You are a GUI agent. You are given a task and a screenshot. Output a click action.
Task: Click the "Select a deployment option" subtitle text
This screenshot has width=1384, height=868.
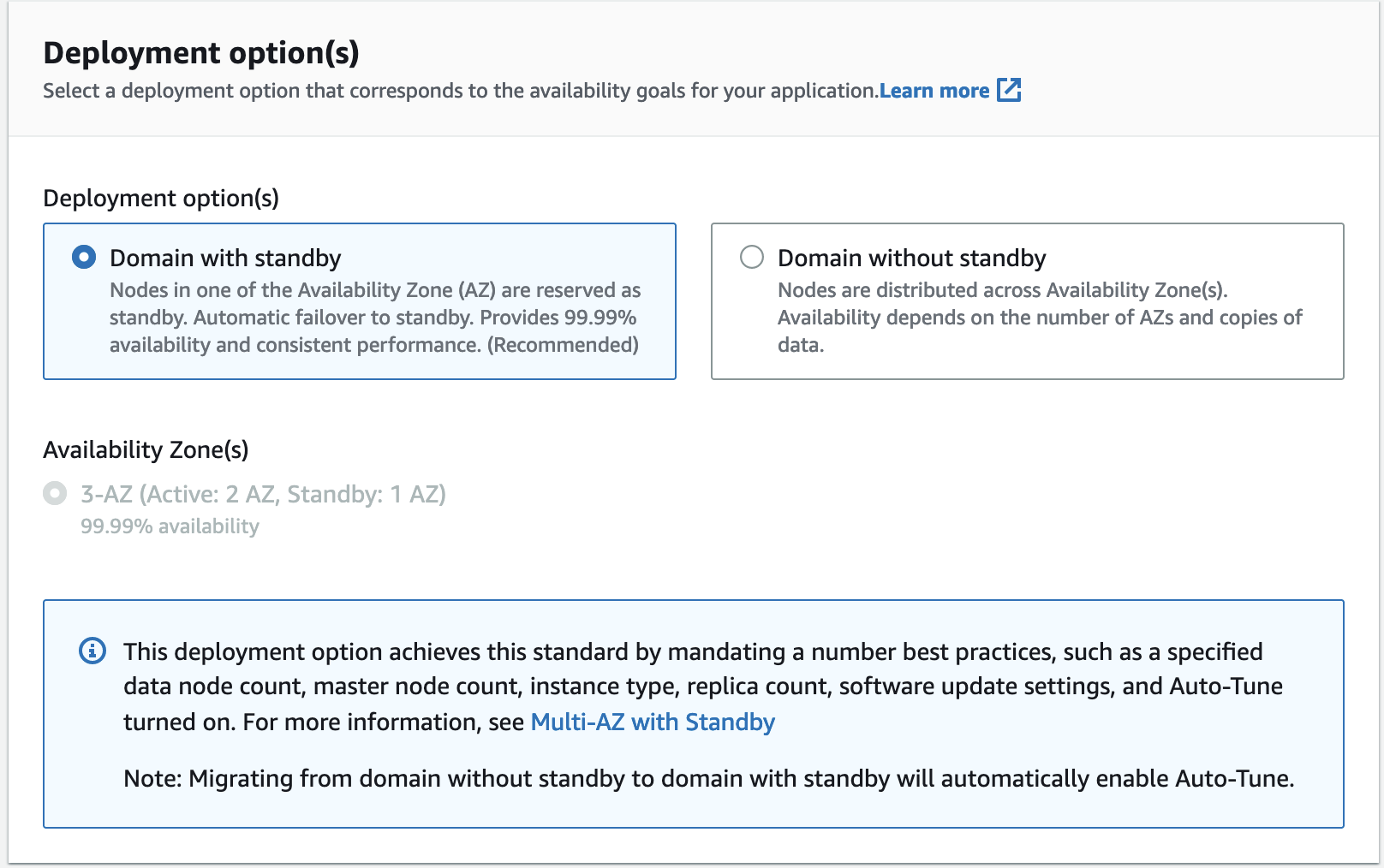click(460, 91)
